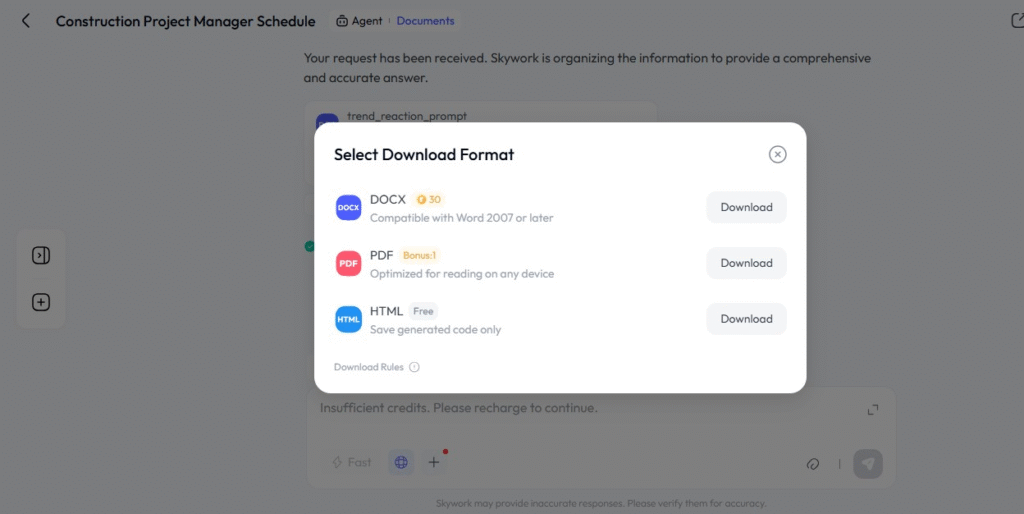Download the document as HTML

746,319
